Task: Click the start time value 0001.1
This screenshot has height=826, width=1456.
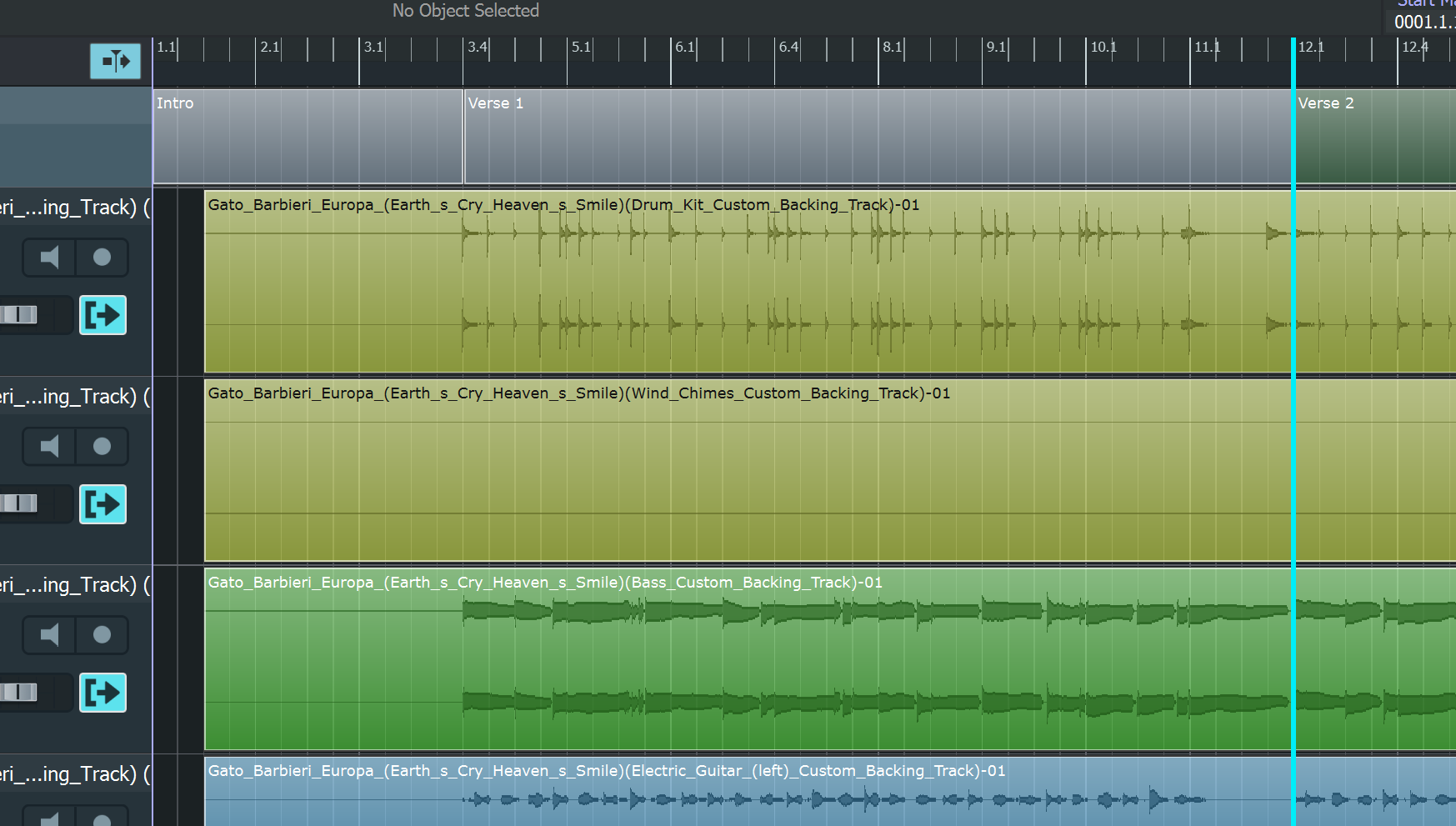Action: pos(1424,23)
